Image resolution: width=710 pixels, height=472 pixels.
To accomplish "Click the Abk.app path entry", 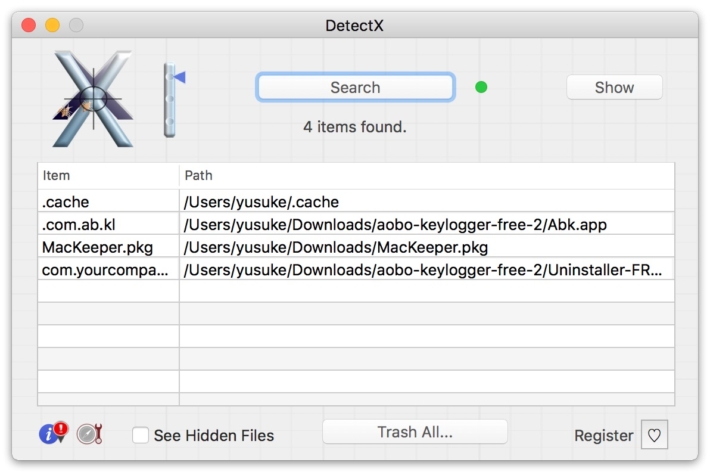I will (x=395, y=224).
